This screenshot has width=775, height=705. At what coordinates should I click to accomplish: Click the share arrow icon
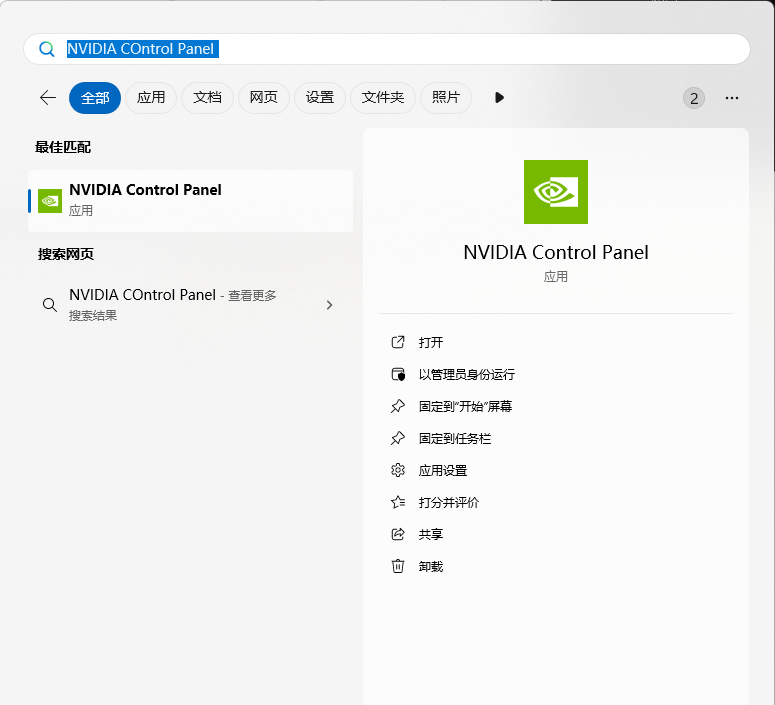(398, 534)
